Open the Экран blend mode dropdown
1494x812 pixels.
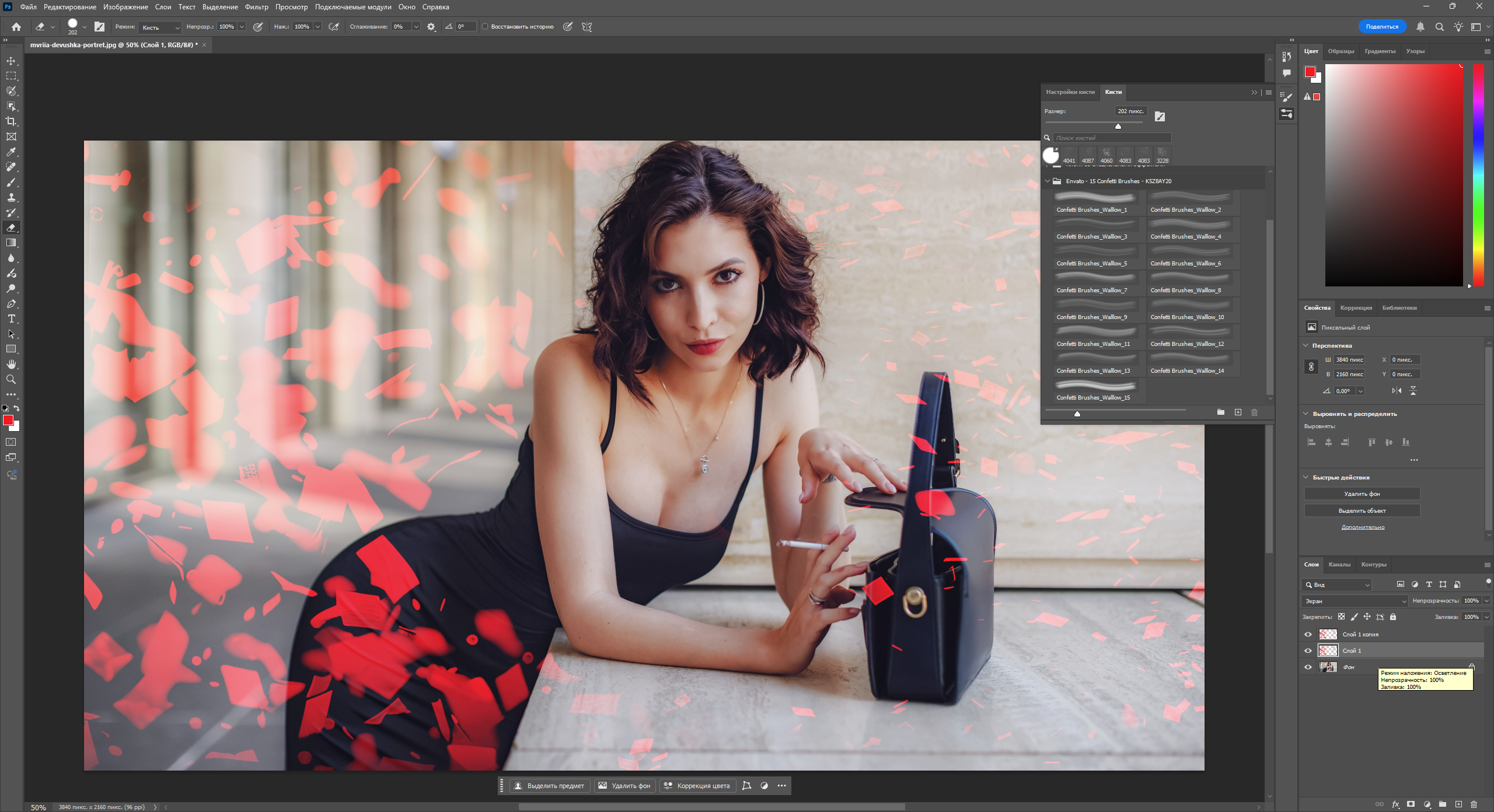(x=1355, y=601)
